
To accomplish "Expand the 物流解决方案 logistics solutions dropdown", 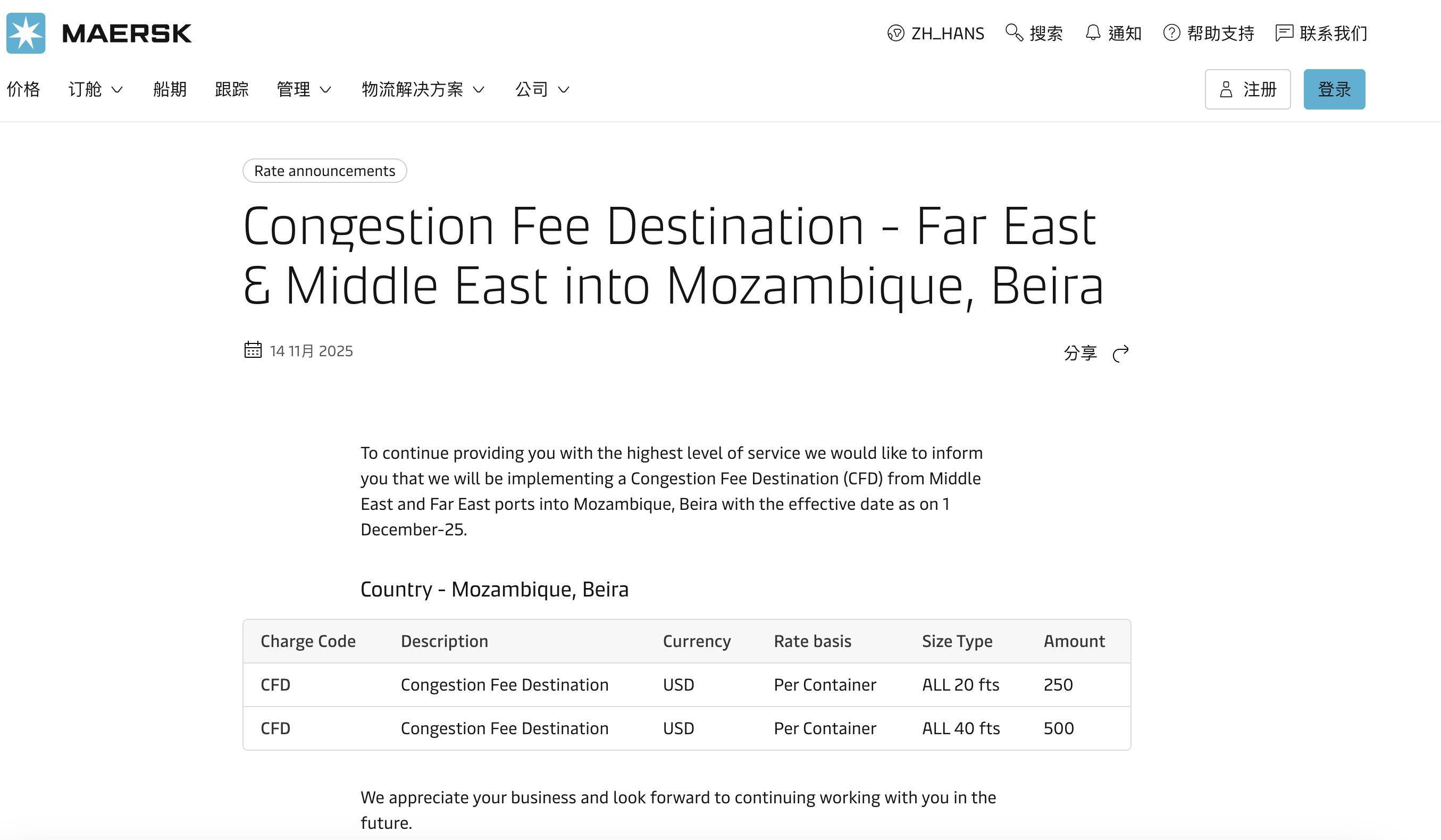I will (423, 89).
